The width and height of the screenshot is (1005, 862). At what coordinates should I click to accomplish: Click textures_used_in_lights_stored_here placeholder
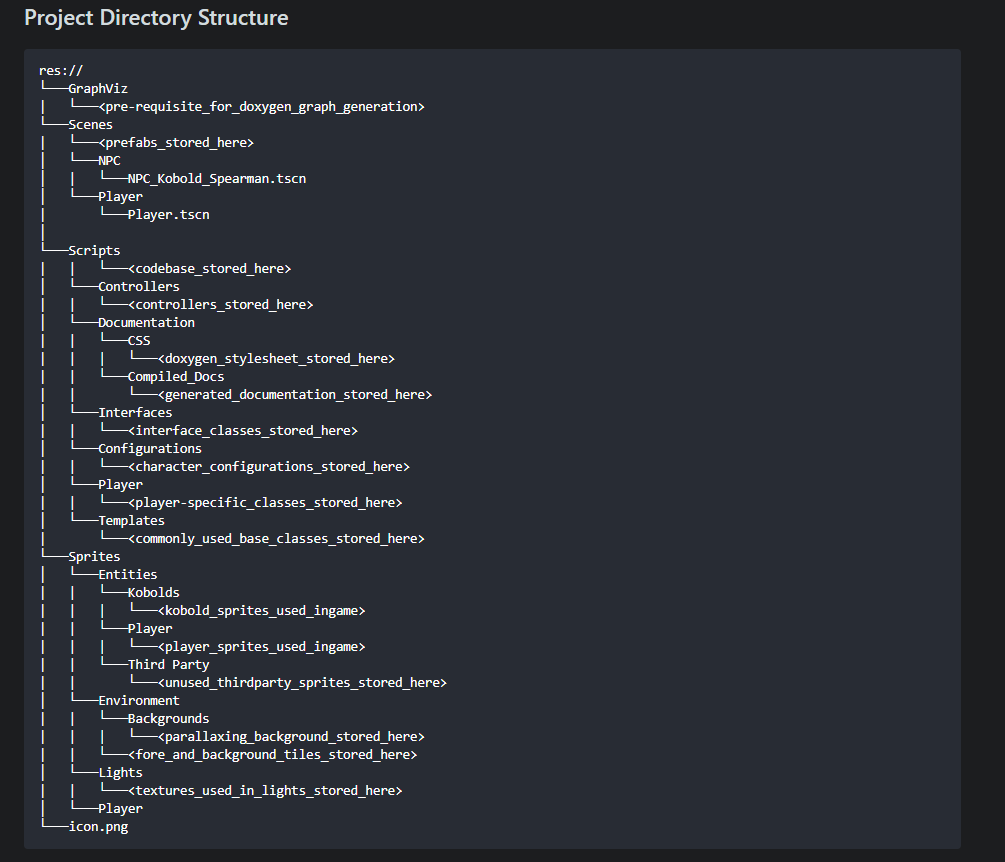(x=265, y=791)
